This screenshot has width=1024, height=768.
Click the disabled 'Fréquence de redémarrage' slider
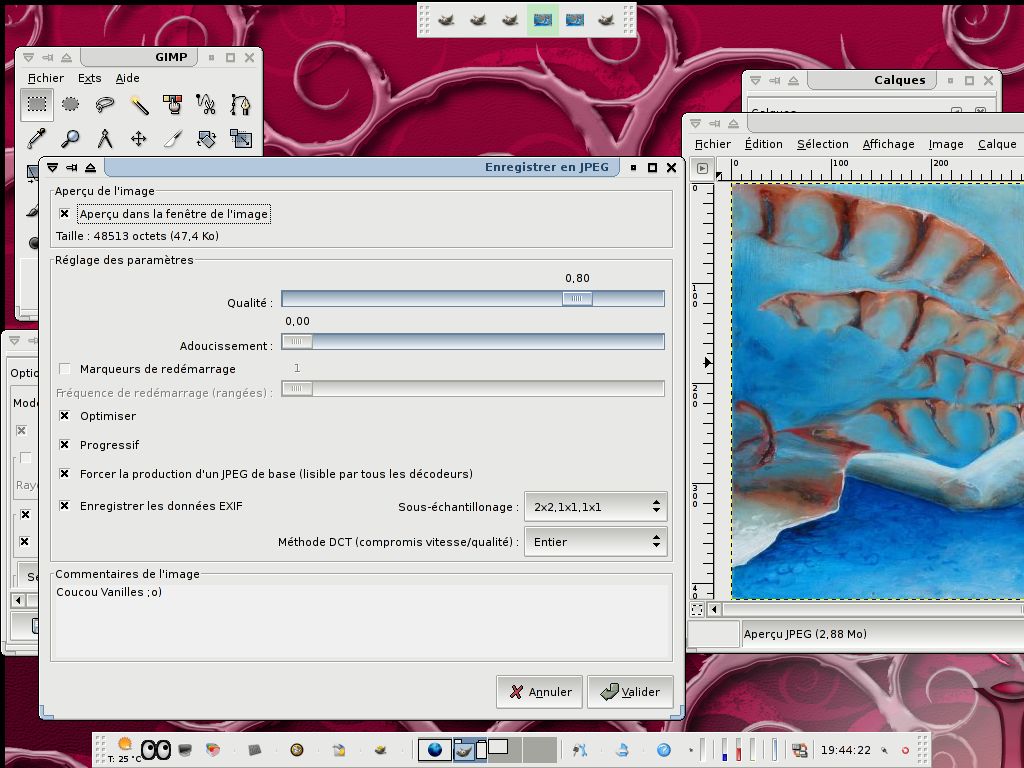[473, 389]
